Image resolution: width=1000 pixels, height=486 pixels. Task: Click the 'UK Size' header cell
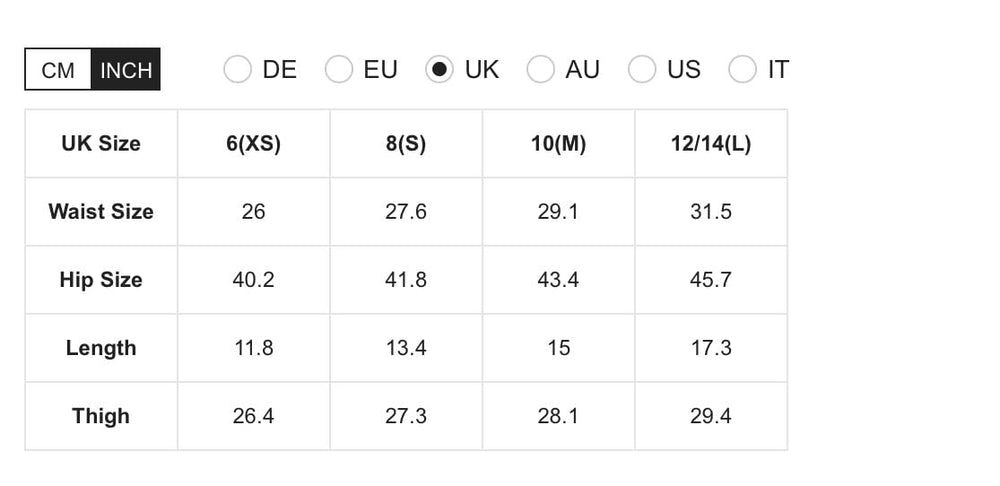pos(101,143)
